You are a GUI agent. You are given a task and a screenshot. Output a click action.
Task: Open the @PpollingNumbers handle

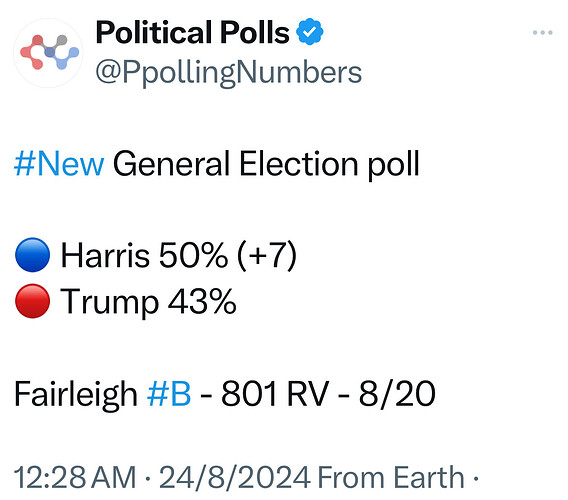(x=229, y=73)
